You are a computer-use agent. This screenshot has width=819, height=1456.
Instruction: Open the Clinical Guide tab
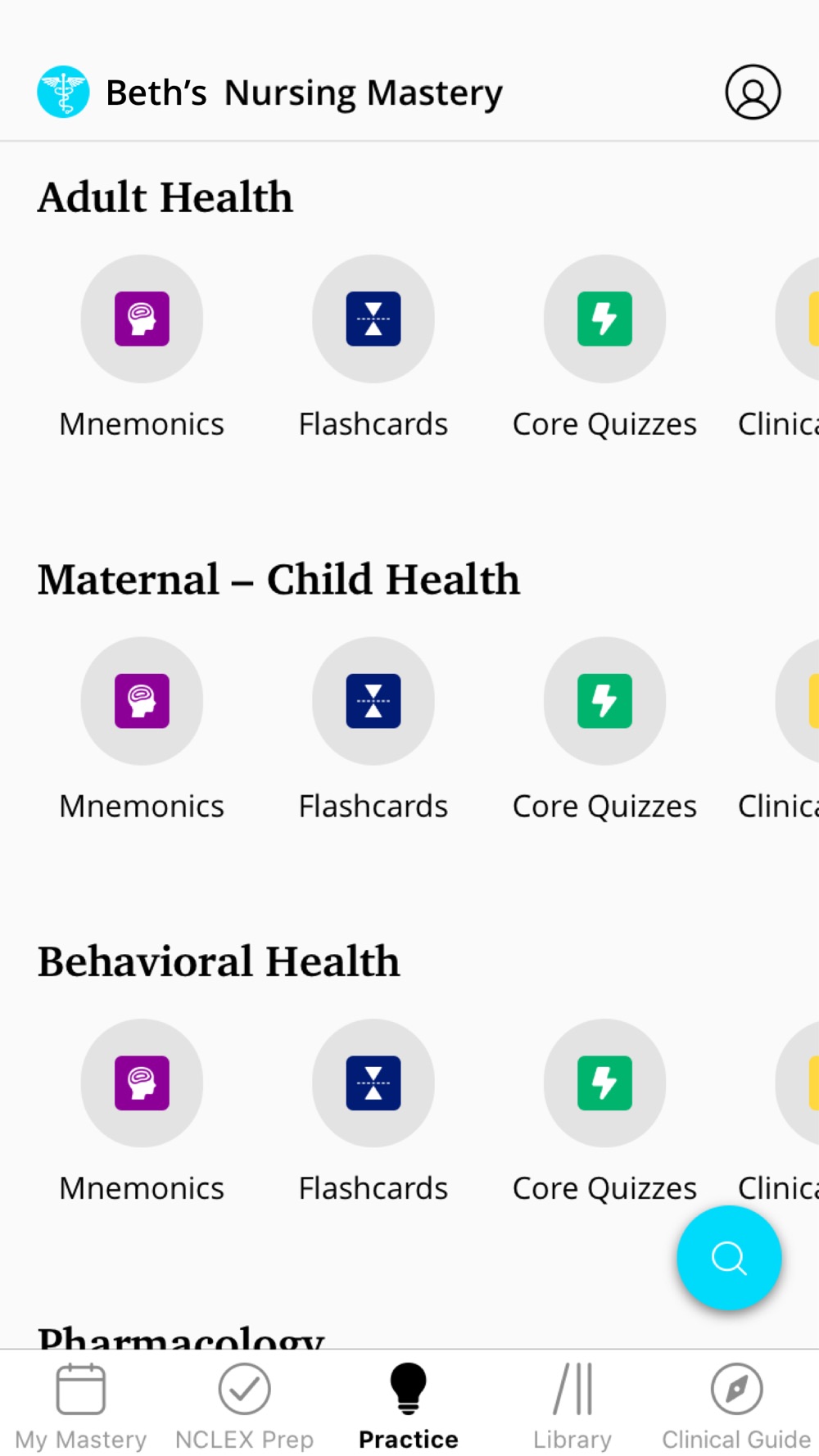[736, 1406]
